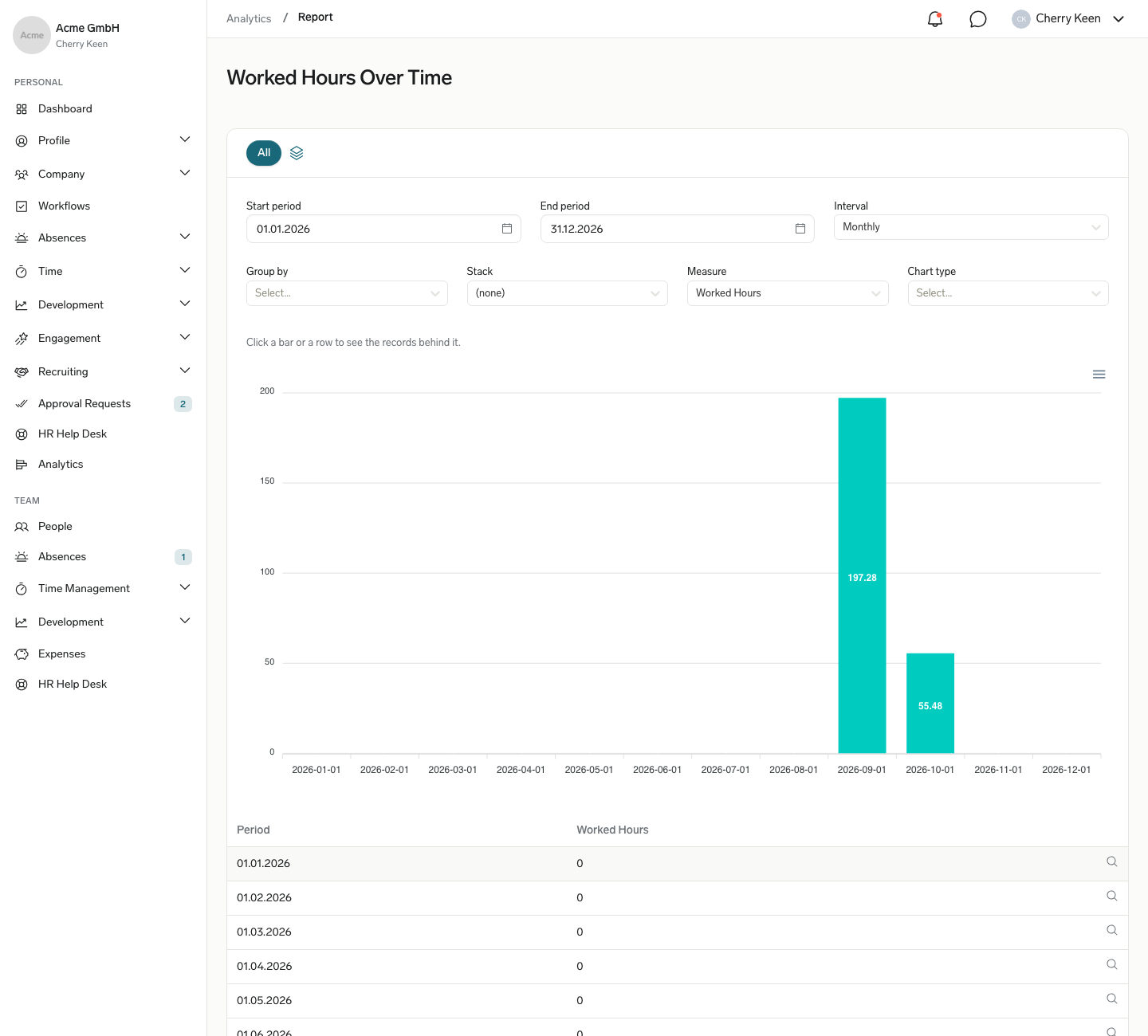Expand the team Development chevron

point(185,621)
